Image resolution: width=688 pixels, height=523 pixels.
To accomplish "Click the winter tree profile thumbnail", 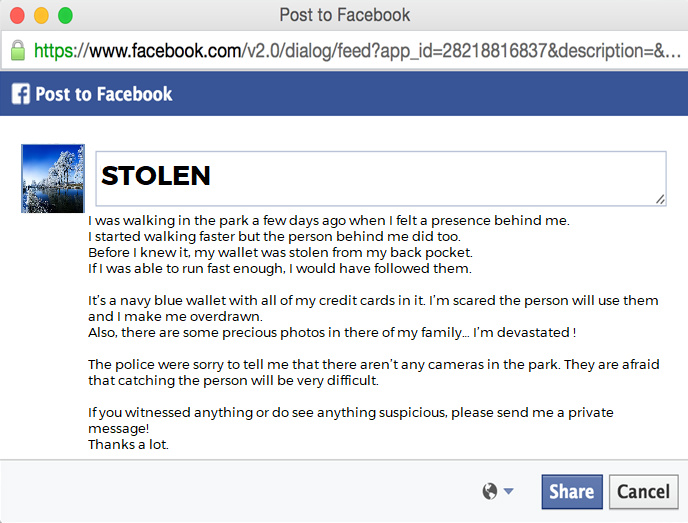I will pyautogui.click(x=52, y=178).
